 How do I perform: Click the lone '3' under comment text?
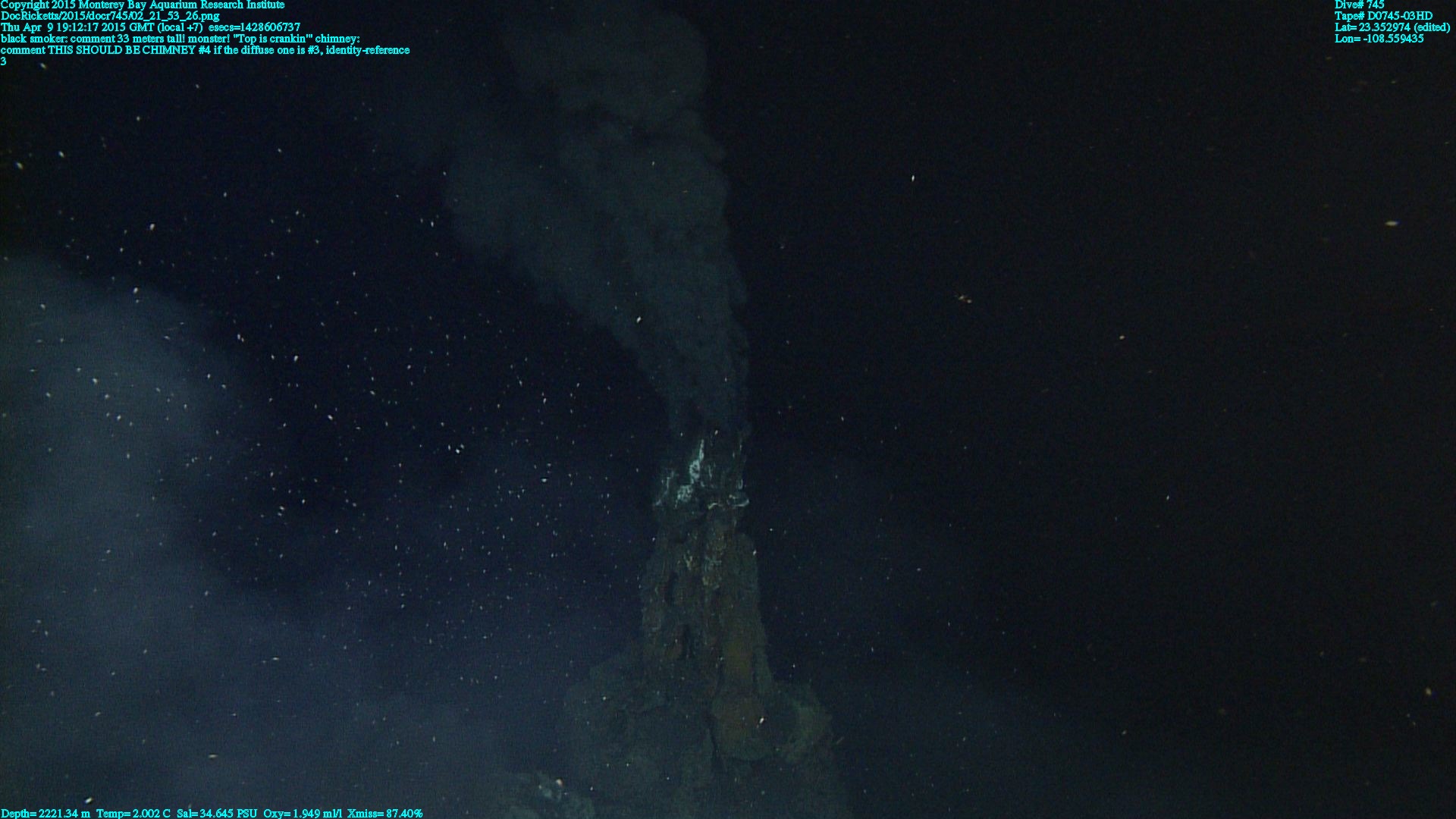click(x=4, y=61)
